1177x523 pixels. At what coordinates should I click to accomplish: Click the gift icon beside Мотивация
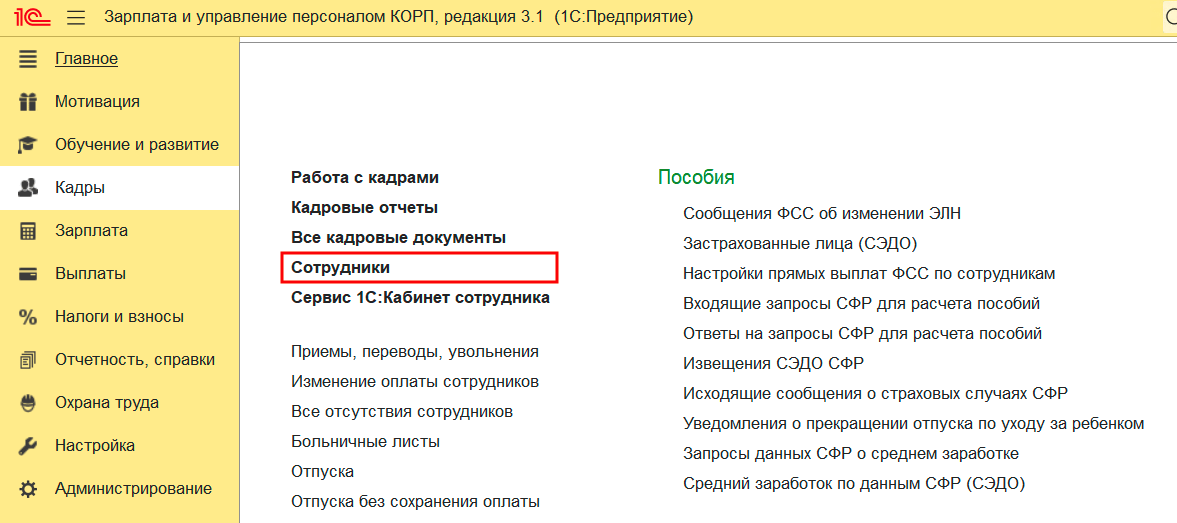pyautogui.click(x=28, y=101)
